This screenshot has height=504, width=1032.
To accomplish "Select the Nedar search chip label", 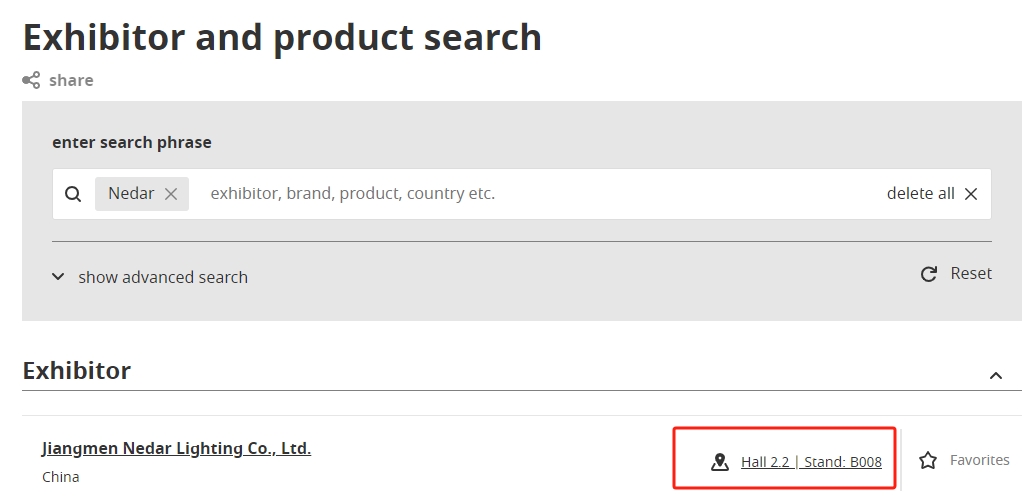I will [x=131, y=193].
